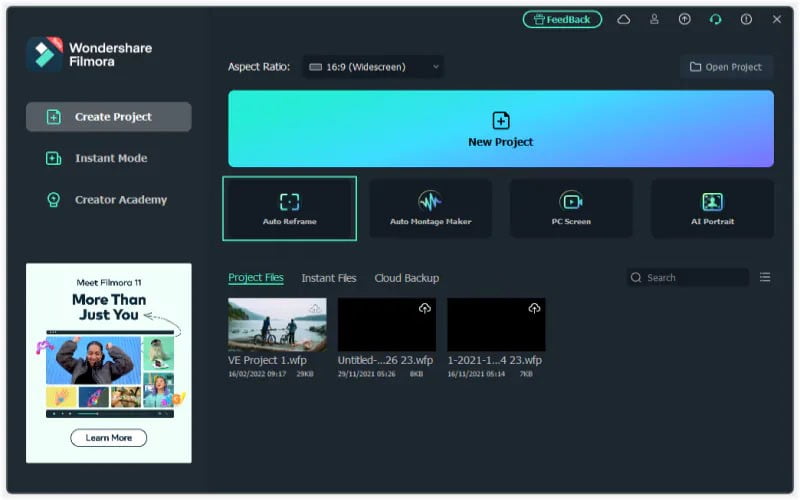This screenshot has width=800, height=500.
Task: Open the cloud storage icon
Action: (623, 19)
